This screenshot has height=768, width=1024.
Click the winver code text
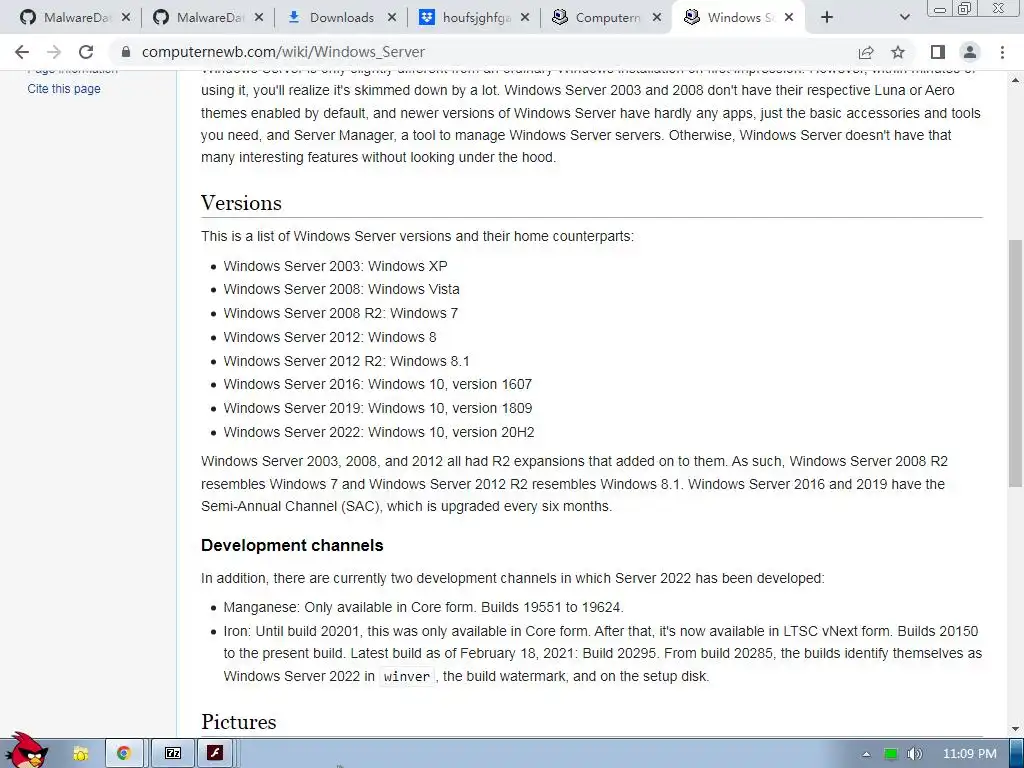point(407,677)
